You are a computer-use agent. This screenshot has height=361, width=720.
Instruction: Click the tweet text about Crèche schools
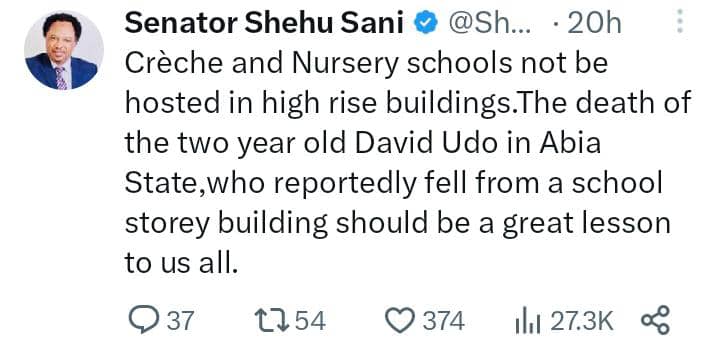(408, 163)
